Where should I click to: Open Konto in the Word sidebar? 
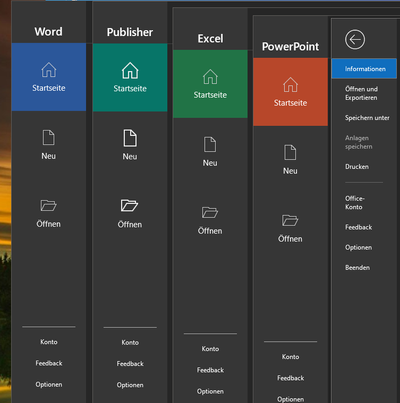[x=49, y=342]
